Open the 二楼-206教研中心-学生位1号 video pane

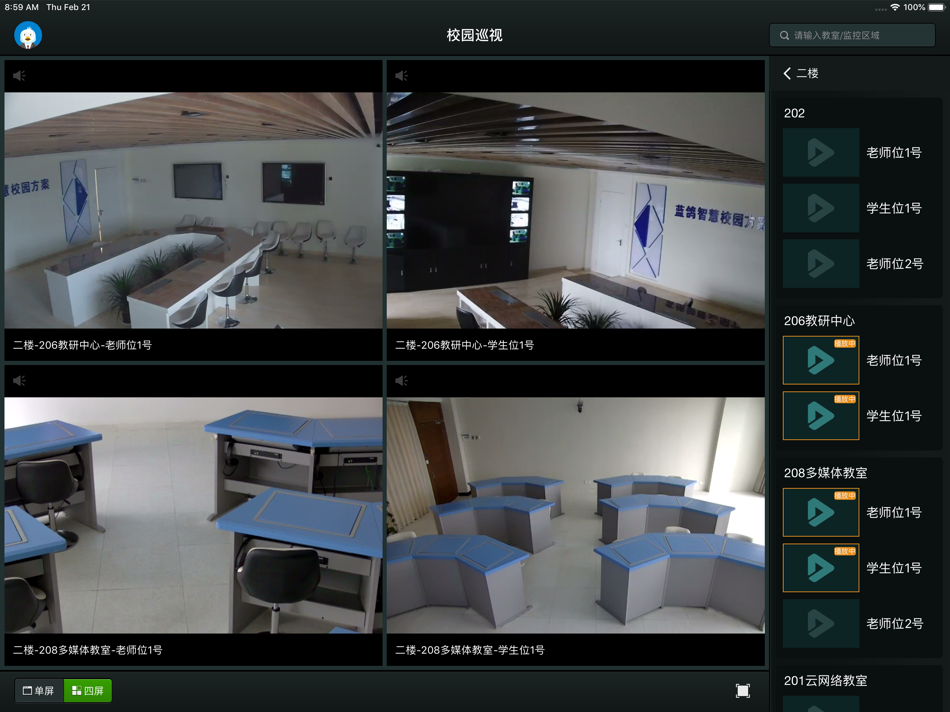point(576,210)
